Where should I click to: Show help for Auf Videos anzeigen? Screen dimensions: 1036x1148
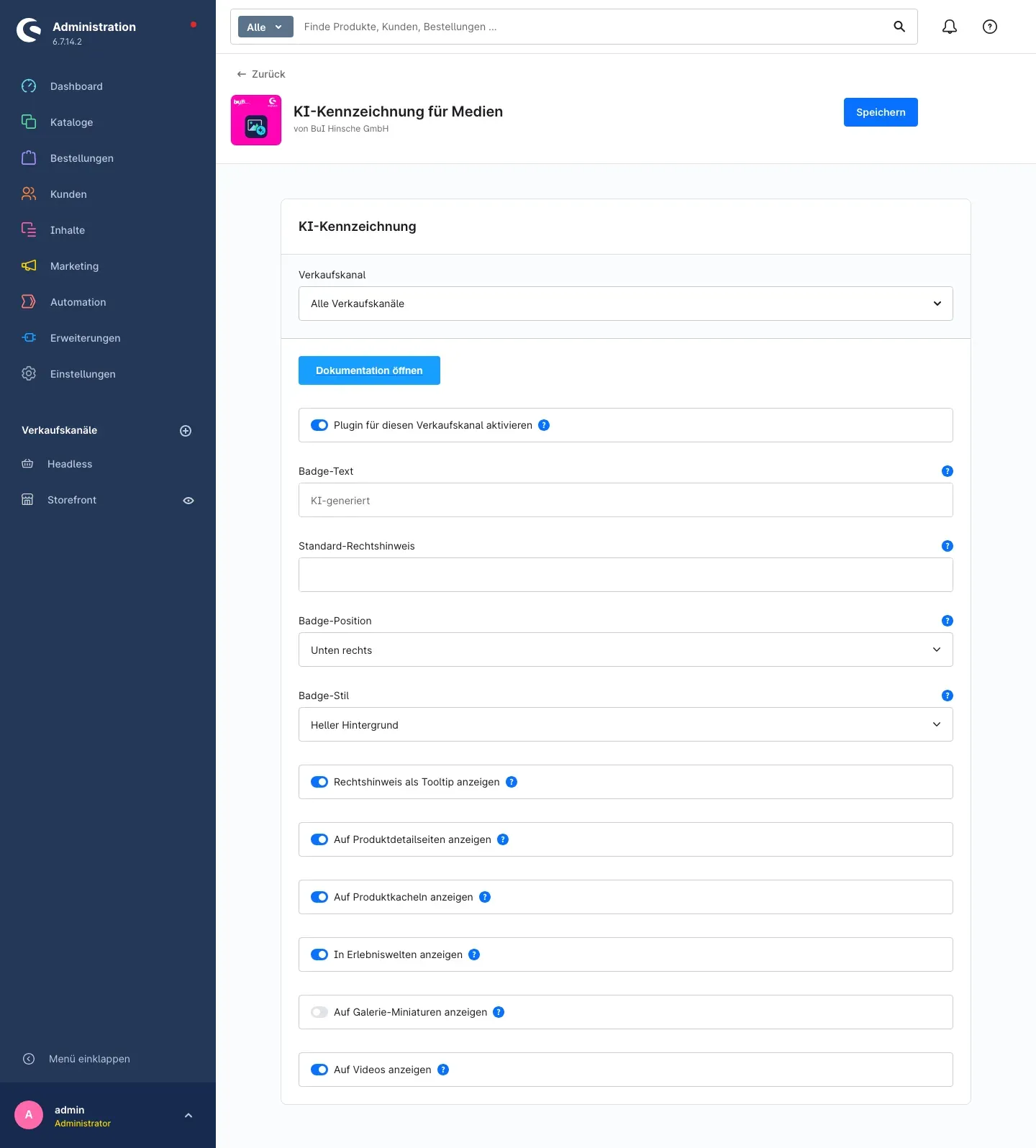(x=443, y=1070)
